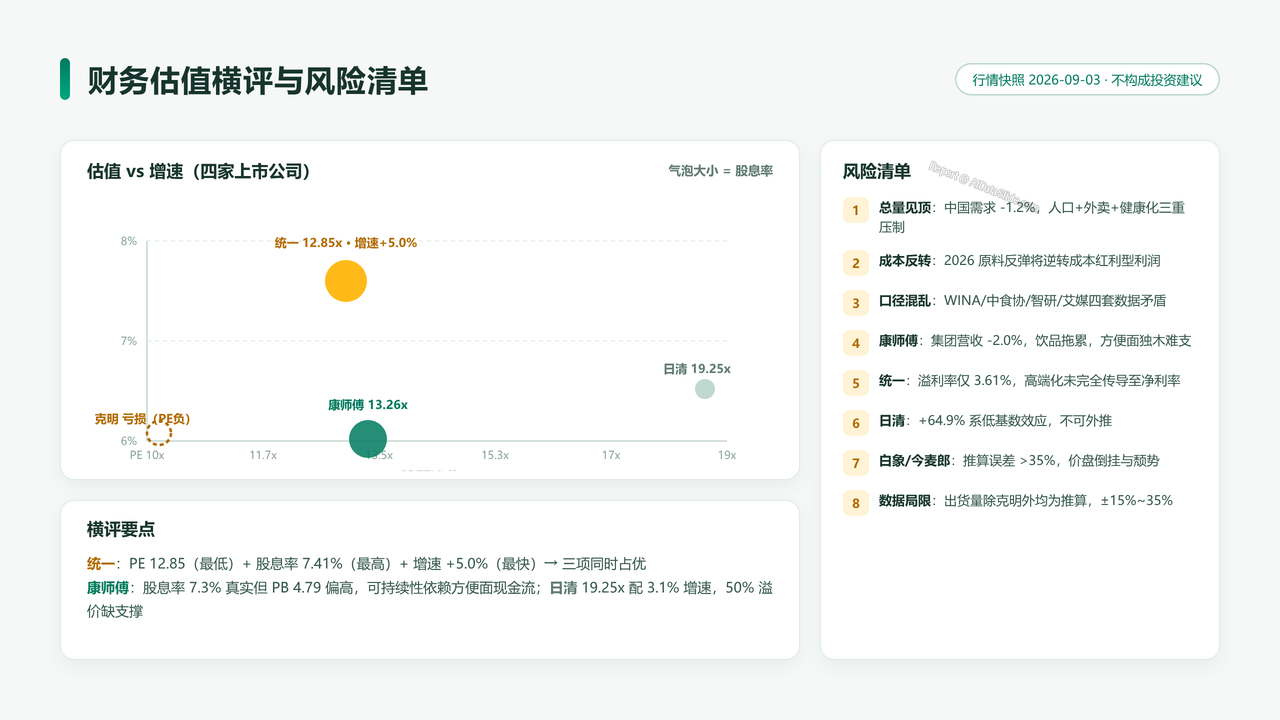Click the 7% y-axis tick label
The height and width of the screenshot is (720, 1280).
point(129,341)
